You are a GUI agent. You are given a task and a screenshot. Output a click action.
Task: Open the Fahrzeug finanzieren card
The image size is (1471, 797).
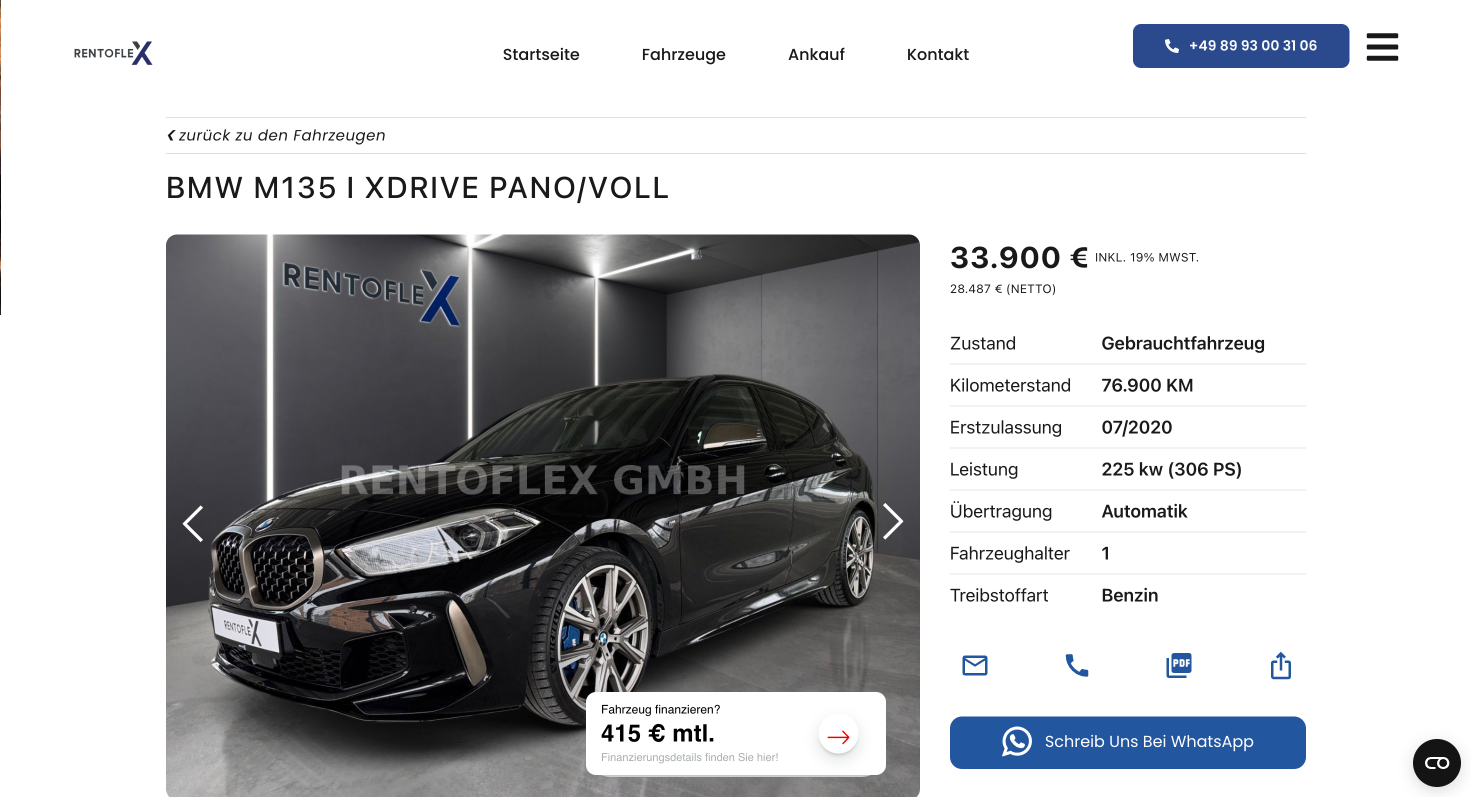pos(736,733)
